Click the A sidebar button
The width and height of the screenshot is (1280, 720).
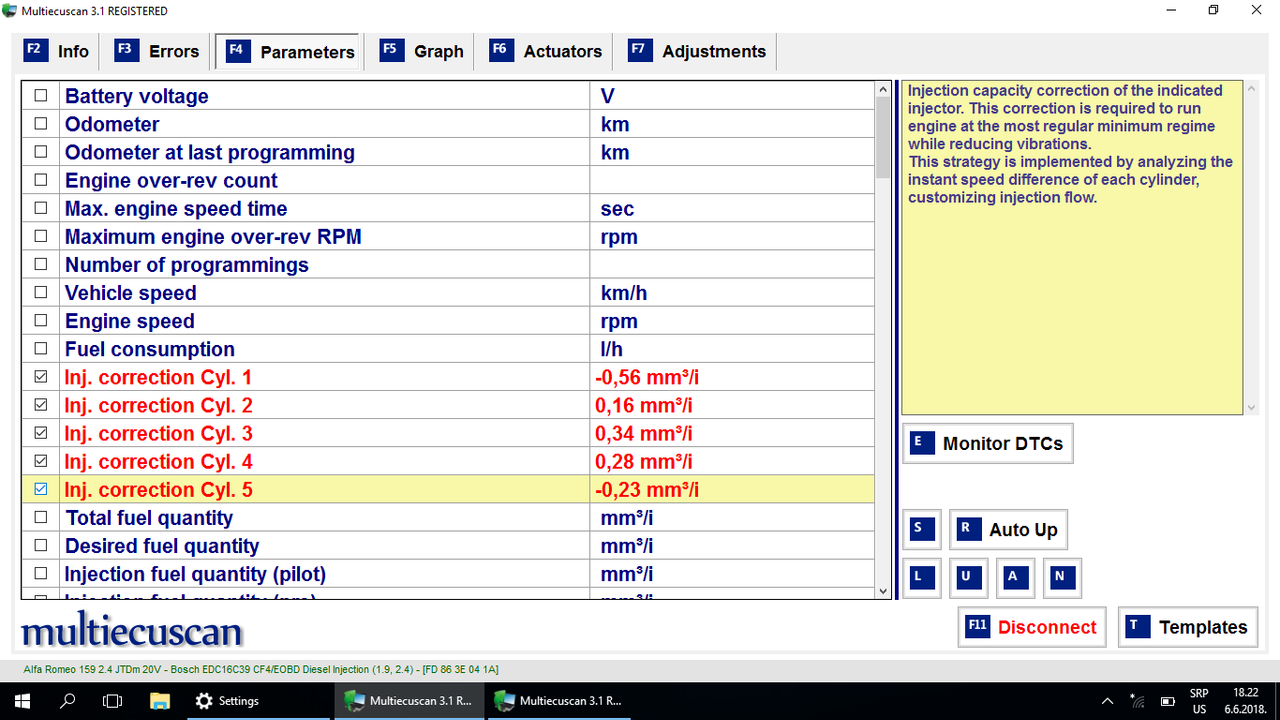1015,577
